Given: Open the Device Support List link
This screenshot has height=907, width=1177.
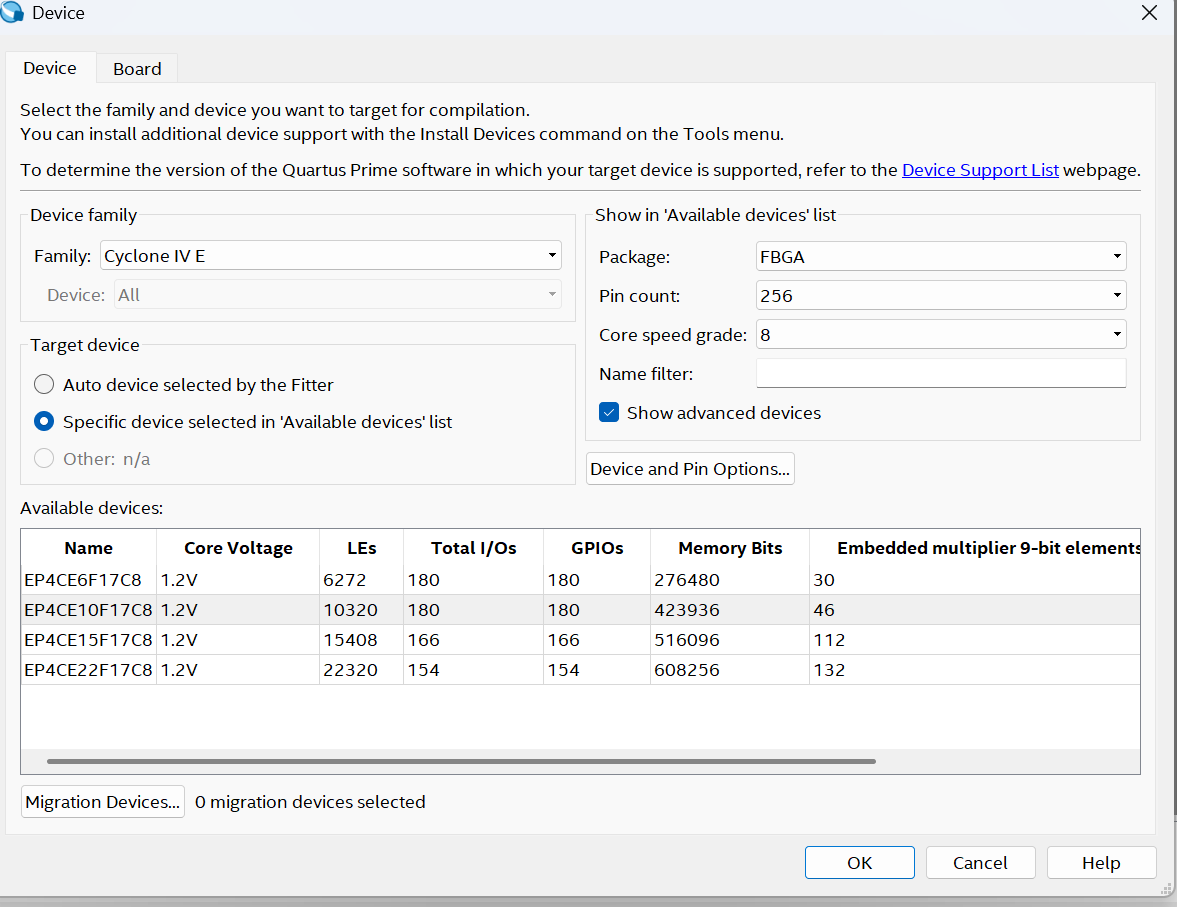Looking at the screenshot, I should pyautogui.click(x=980, y=170).
